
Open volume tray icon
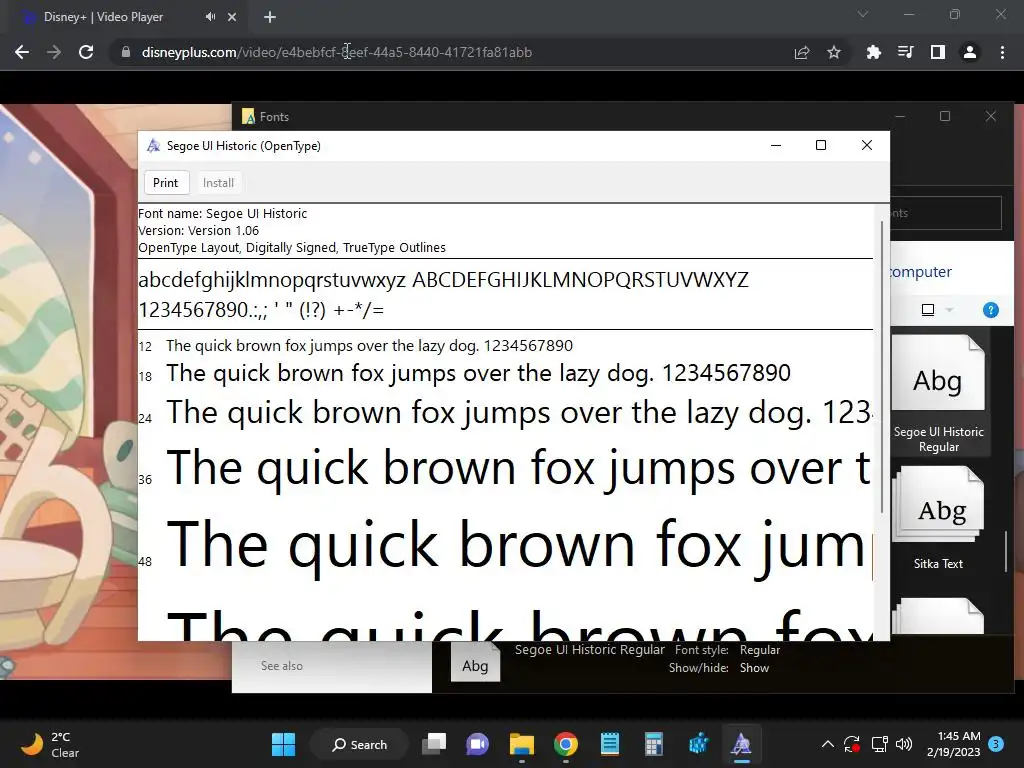tap(904, 744)
